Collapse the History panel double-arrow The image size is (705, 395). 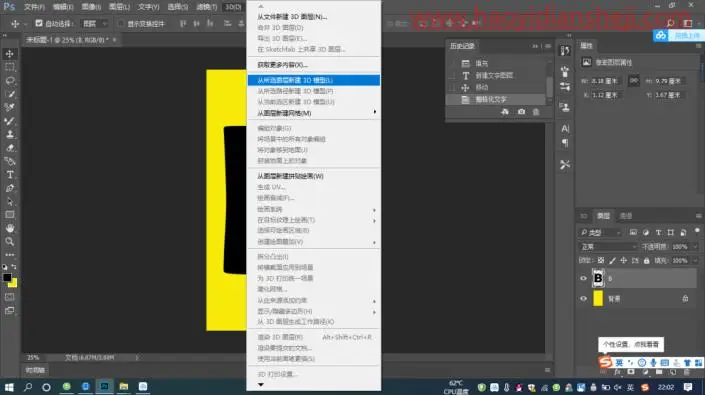tap(535, 46)
